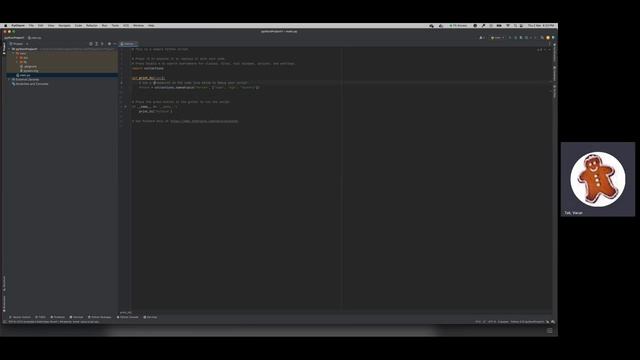640x360 pixels.
Task: Select the .gitignore file in venv
Action: tap(30, 67)
